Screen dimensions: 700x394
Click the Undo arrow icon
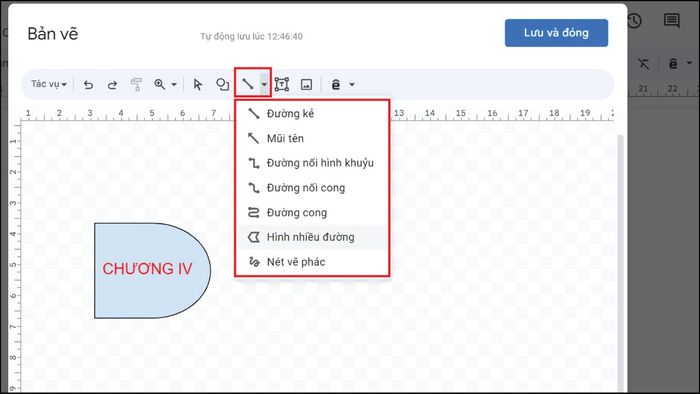pos(88,84)
